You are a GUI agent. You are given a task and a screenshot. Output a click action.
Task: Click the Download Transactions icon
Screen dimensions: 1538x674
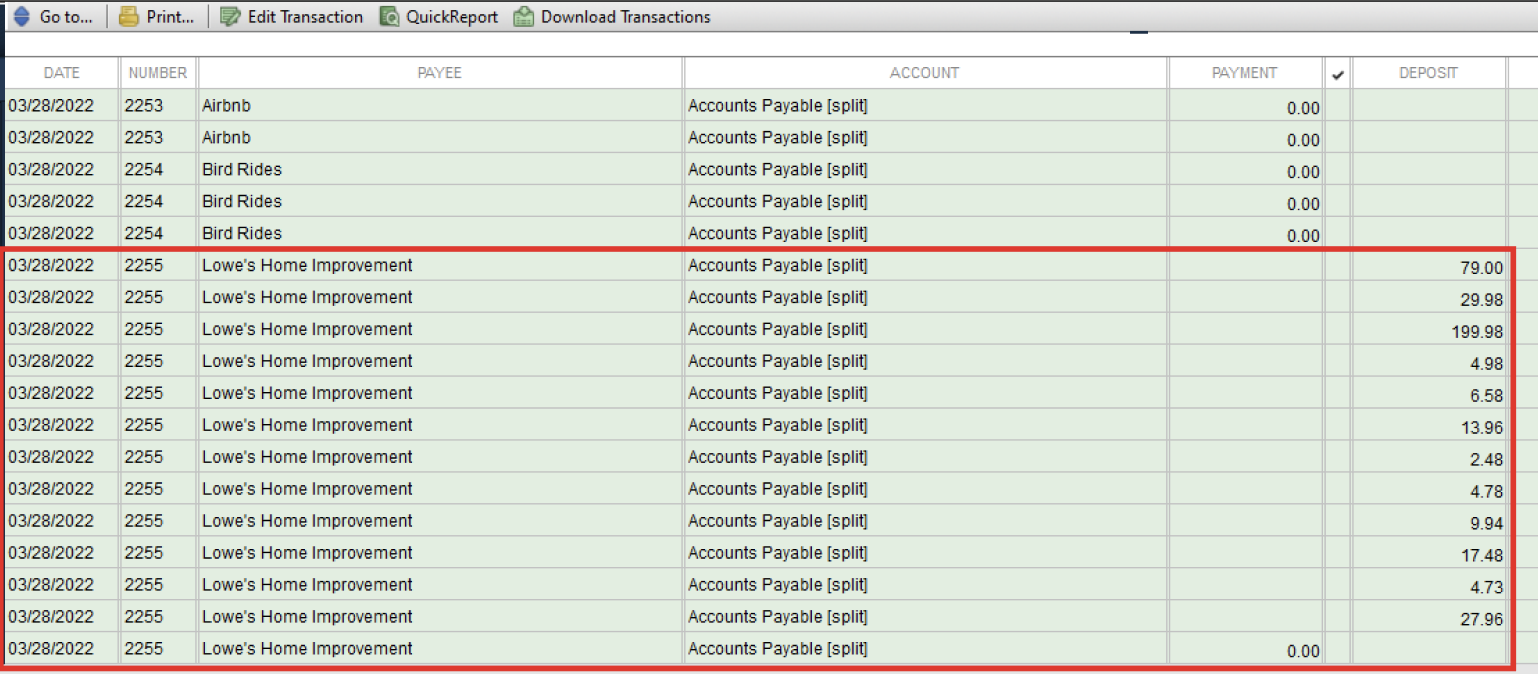tap(524, 17)
